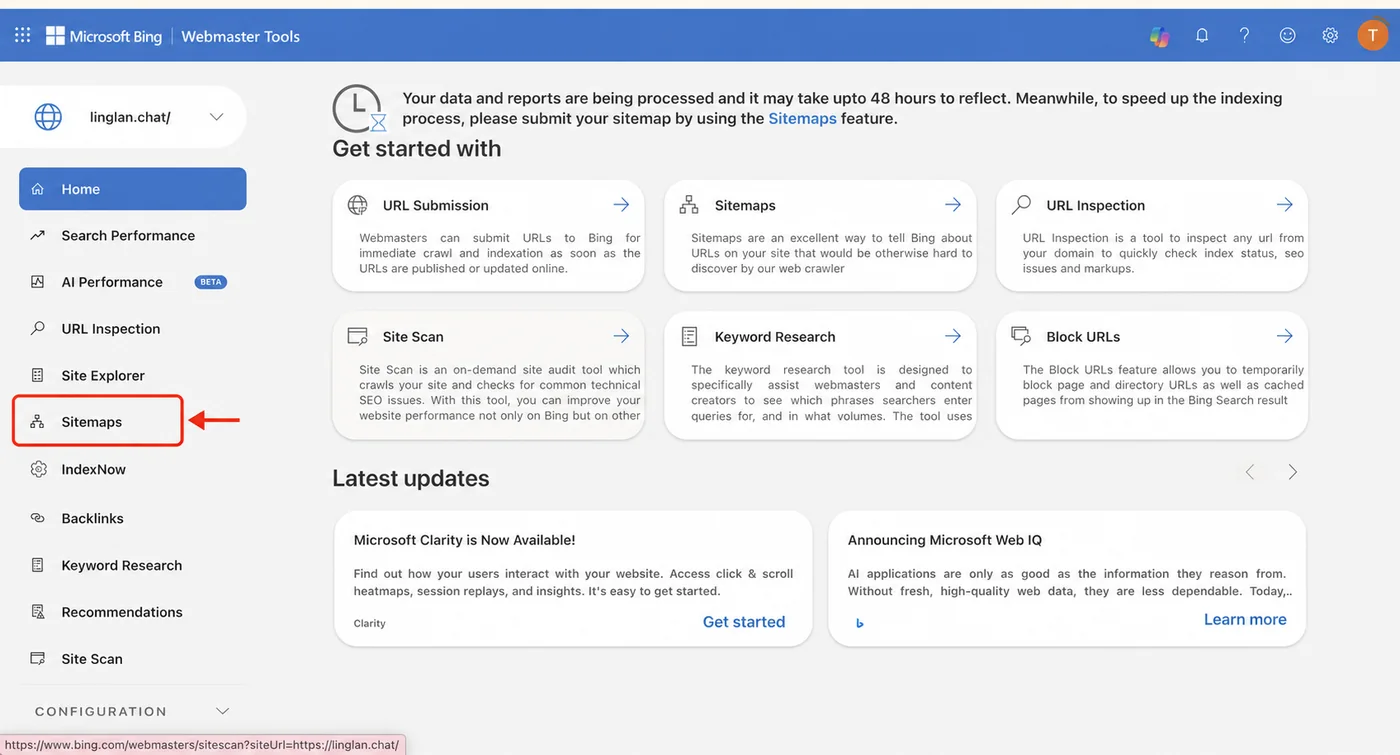1400x755 pixels.
Task: Click the URL Inspection card title
Action: (1096, 205)
